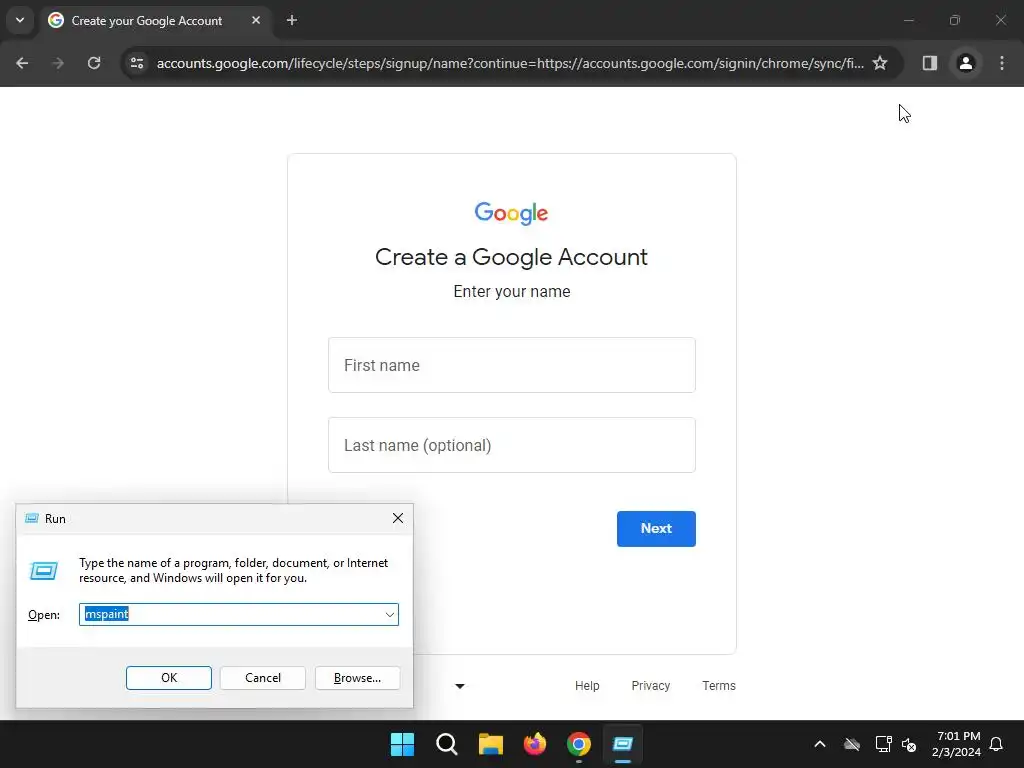The height and width of the screenshot is (768, 1024).
Task: Select the Create your Google Account tab
Action: [153, 20]
